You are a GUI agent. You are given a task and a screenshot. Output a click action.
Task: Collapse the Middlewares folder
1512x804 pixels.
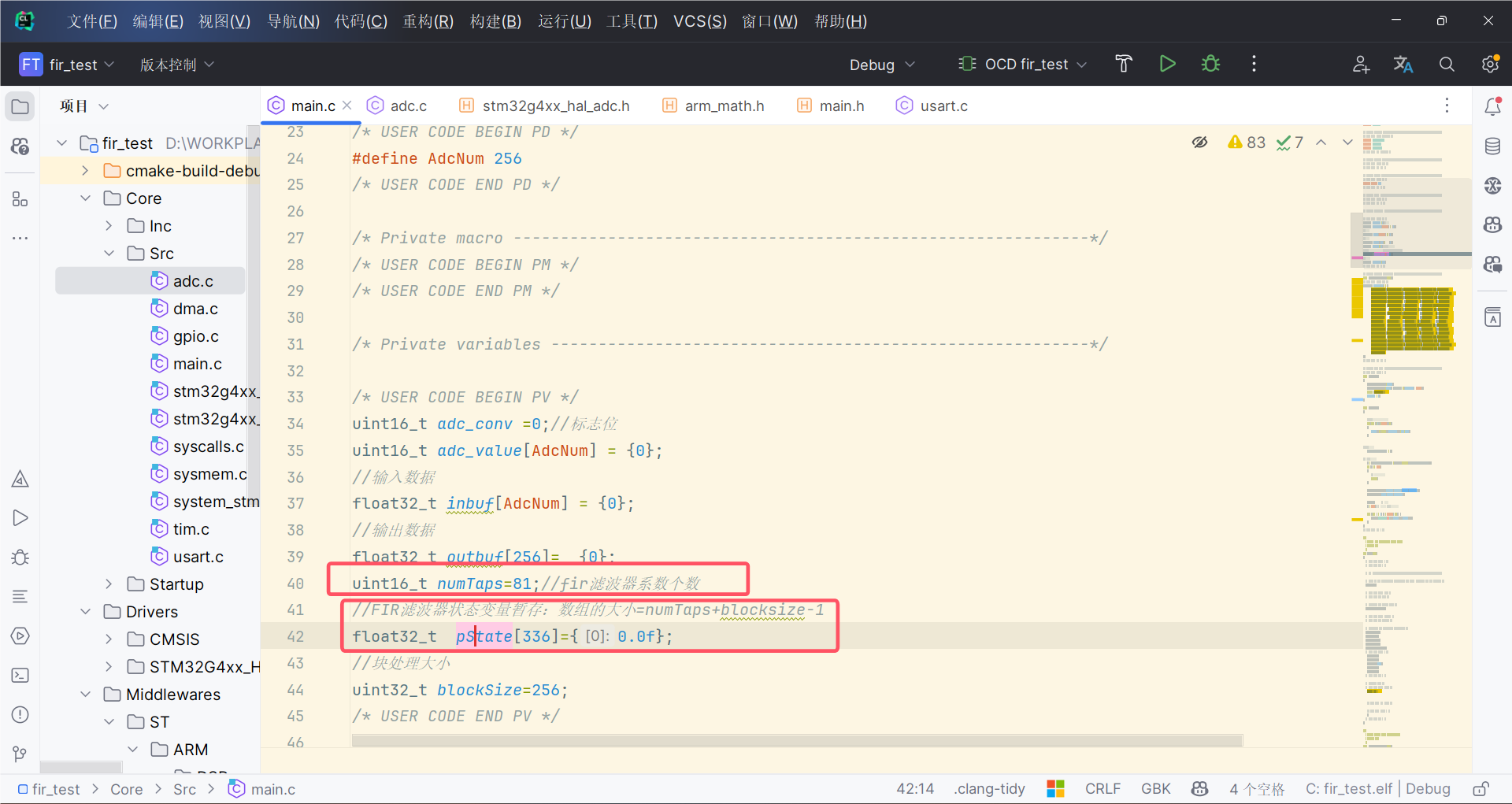[85, 695]
